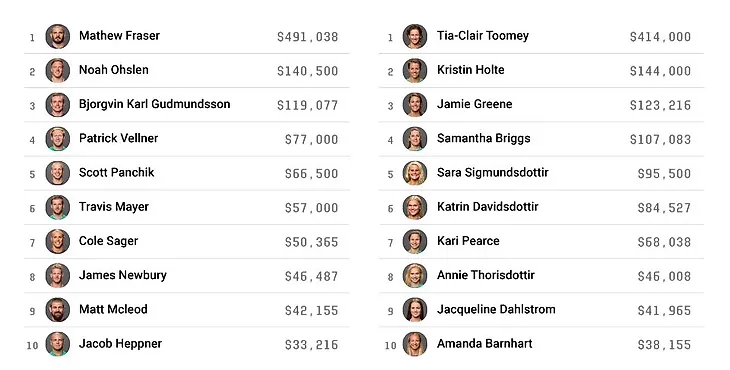The height and width of the screenshot is (370, 730).
Task: Open Patrick Vellner's athlete name
Action: click(x=118, y=138)
